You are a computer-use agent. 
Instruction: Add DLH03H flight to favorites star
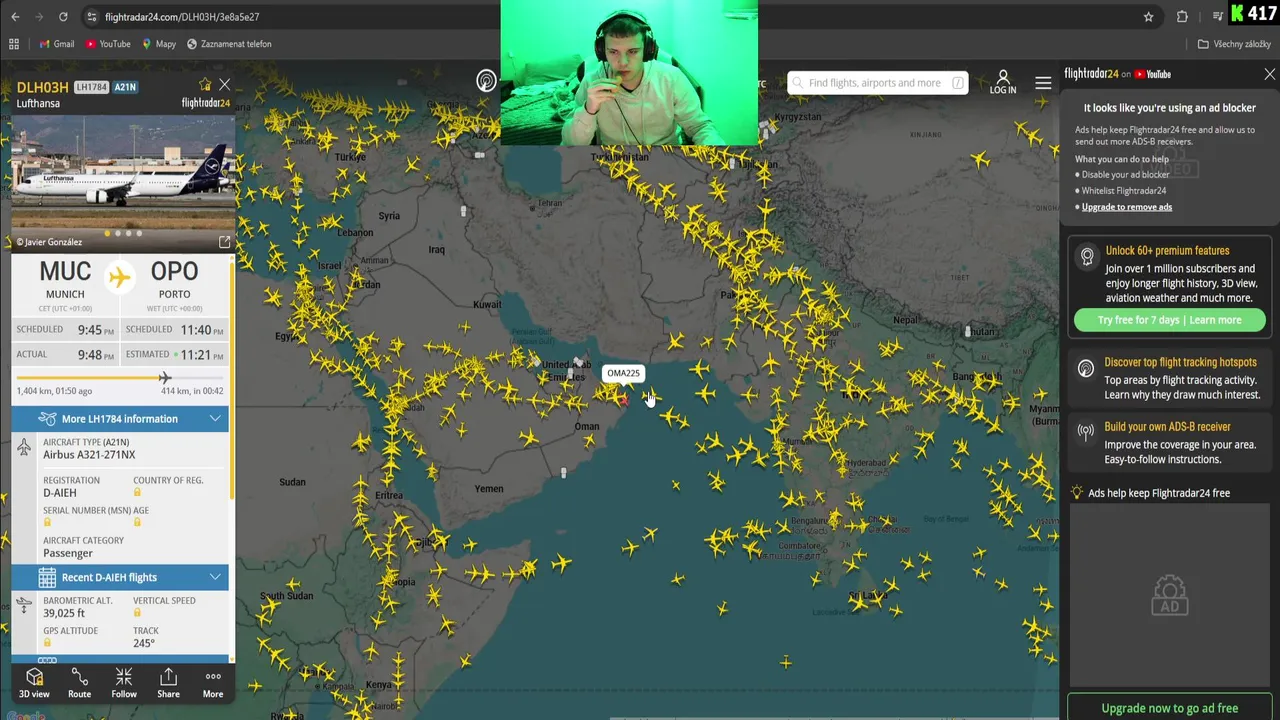click(x=205, y=85)
